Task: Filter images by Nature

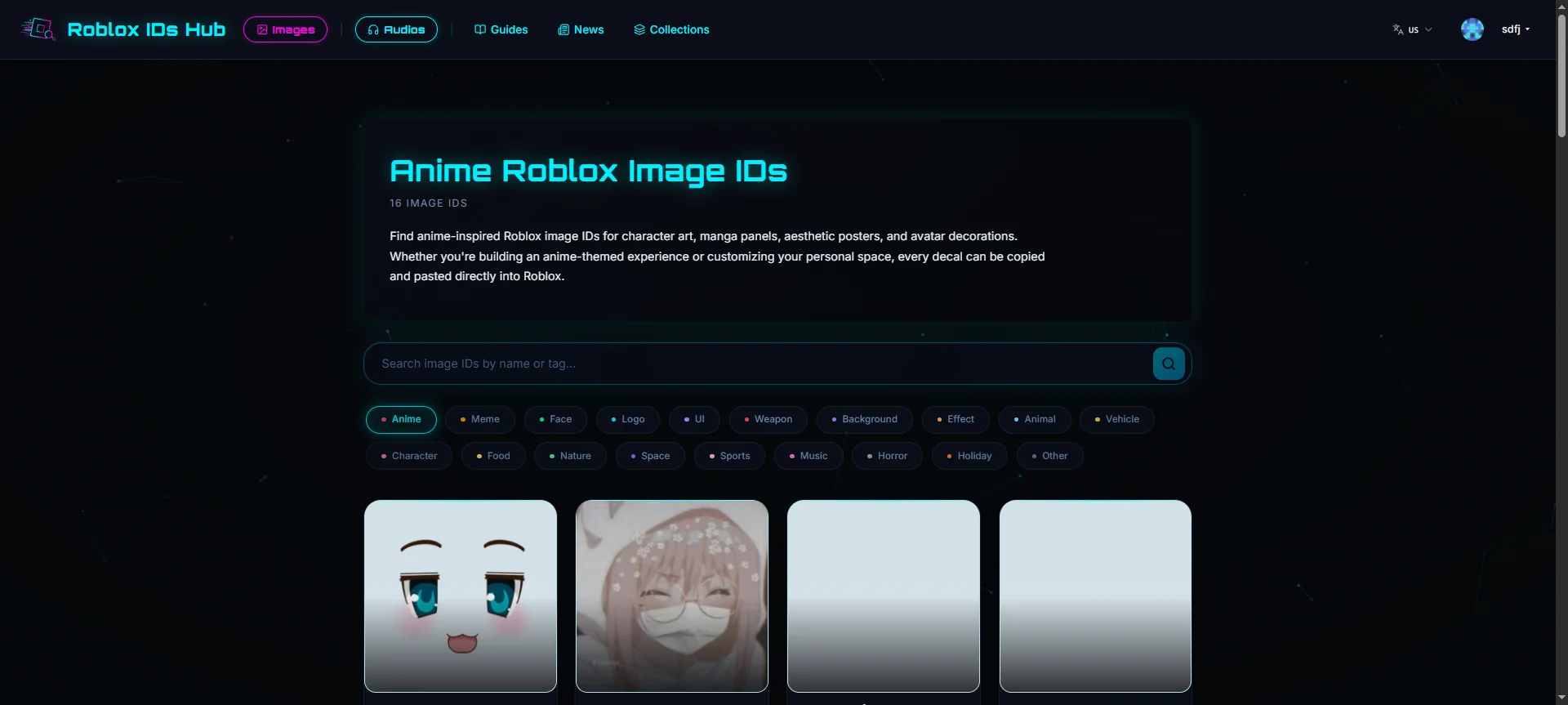Action: point(570,457)
